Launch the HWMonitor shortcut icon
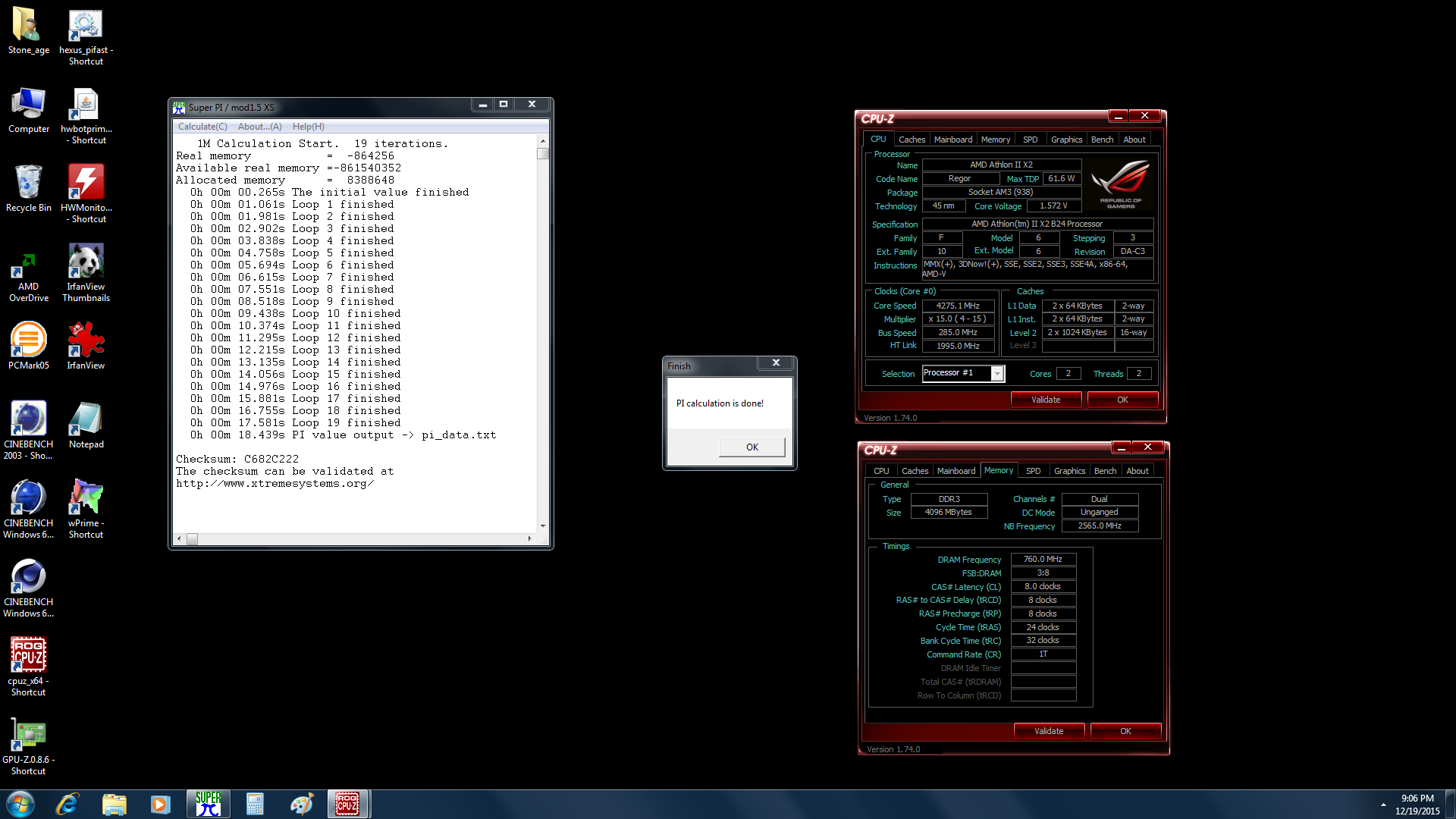Screen dimensions: 1456x819 point(86,194)
